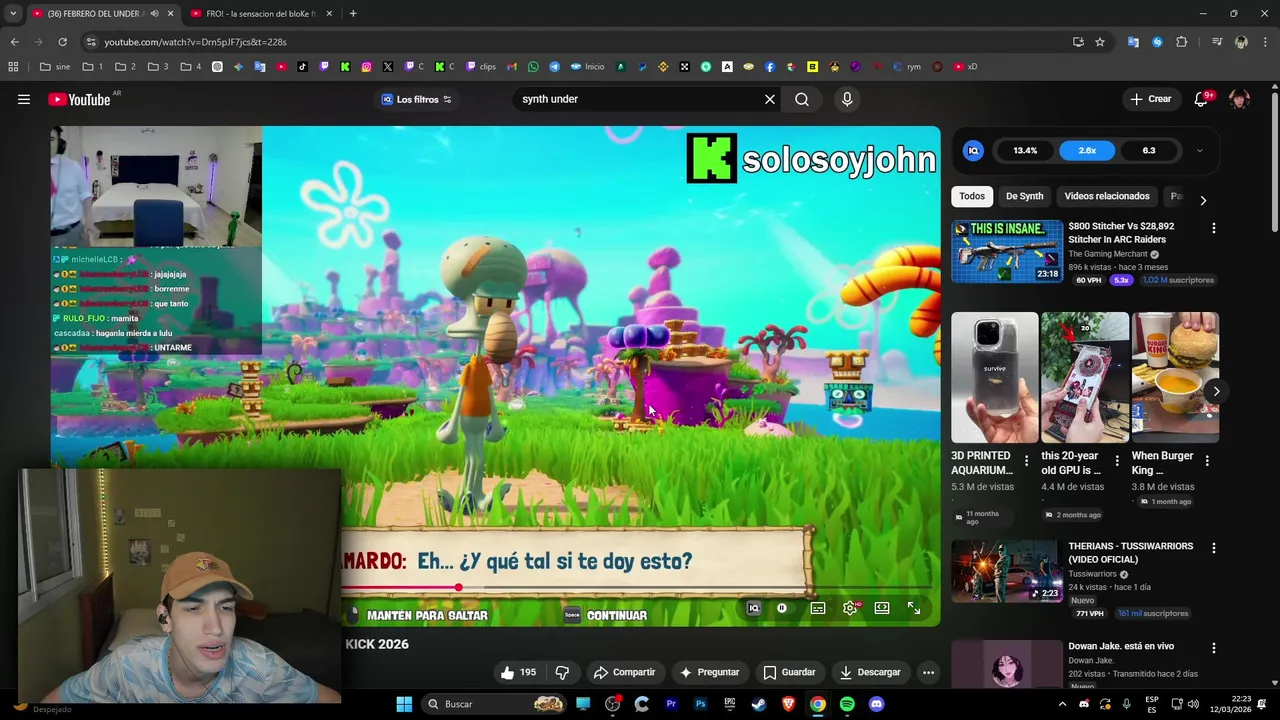This screenshot has width=1280, height=720.
Task: Share the video via Compartir
Action: [624, 672]
